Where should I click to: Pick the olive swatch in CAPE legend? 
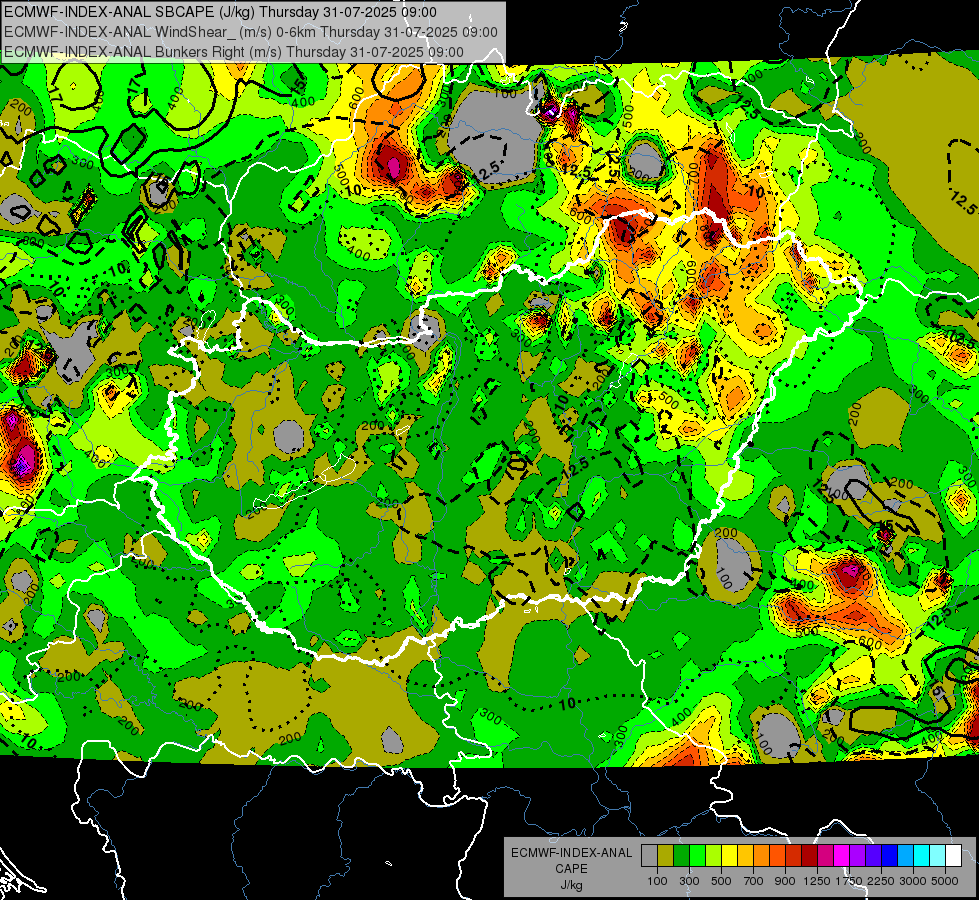point(666,856)
